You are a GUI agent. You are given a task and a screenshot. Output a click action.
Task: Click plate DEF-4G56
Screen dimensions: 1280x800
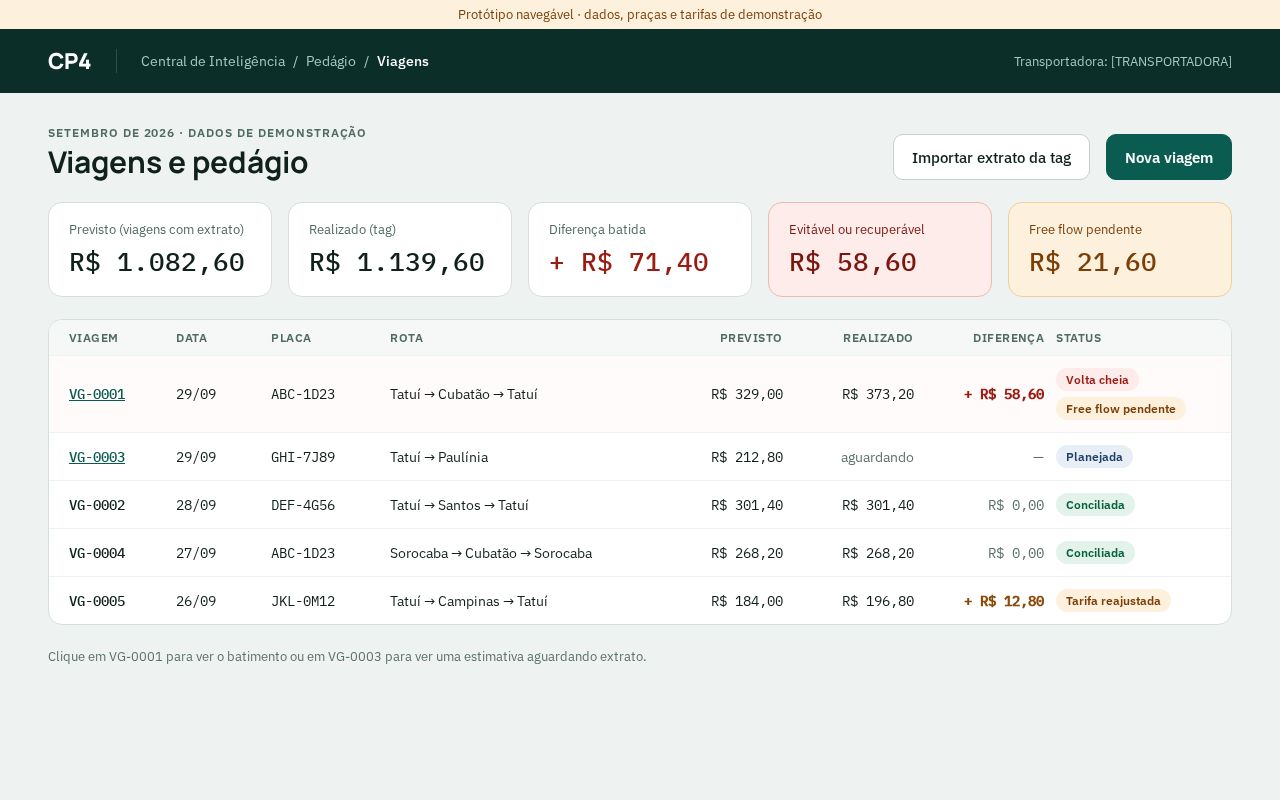point(303,505)
